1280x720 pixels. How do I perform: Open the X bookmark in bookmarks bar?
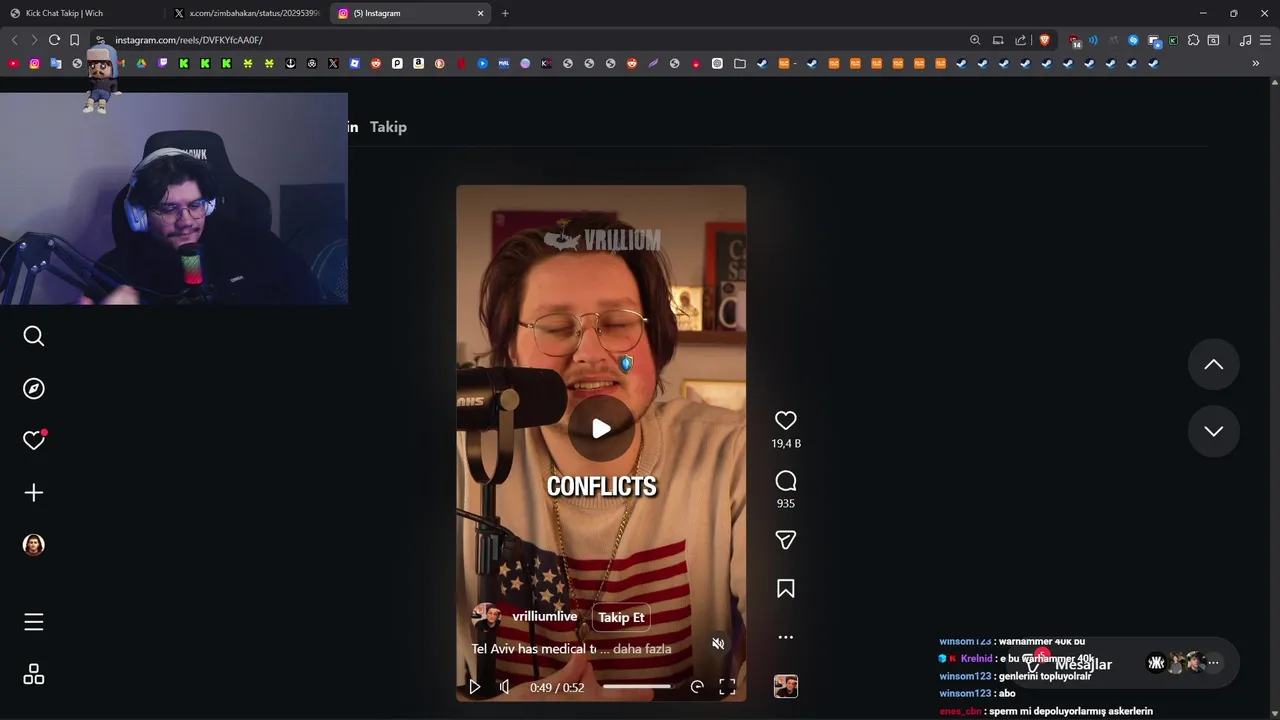[333, 63]
